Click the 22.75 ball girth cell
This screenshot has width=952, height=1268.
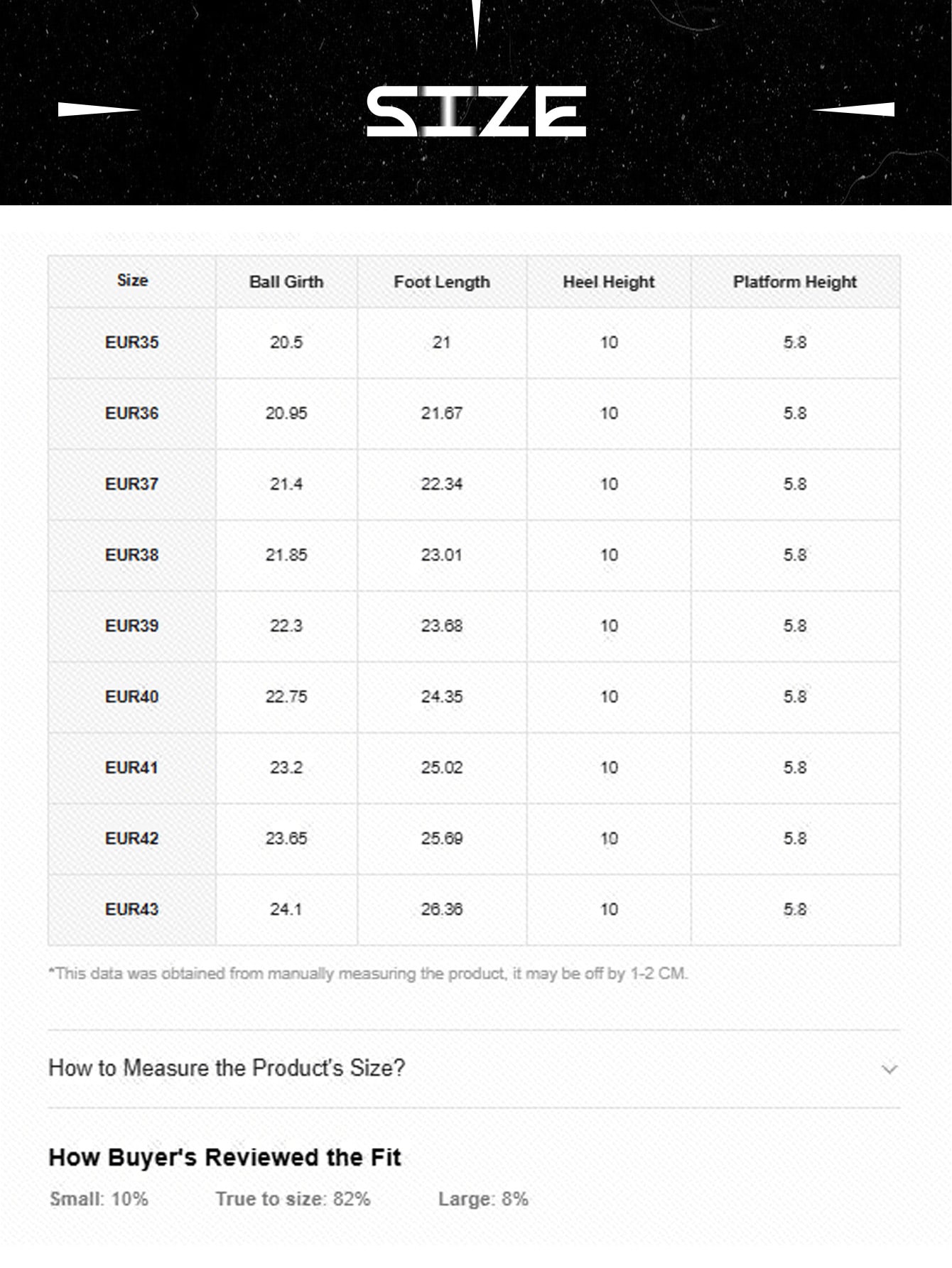tap(286, 697)
